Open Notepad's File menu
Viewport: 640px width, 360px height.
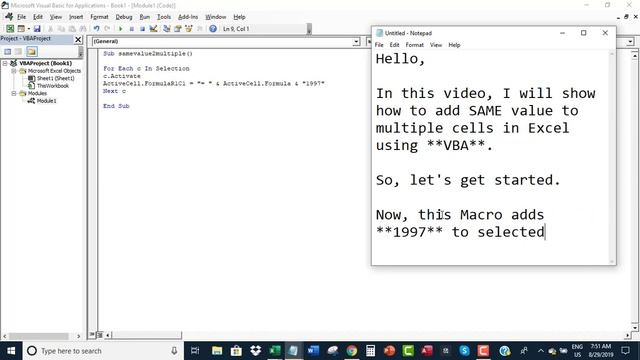tap(379, 45)
